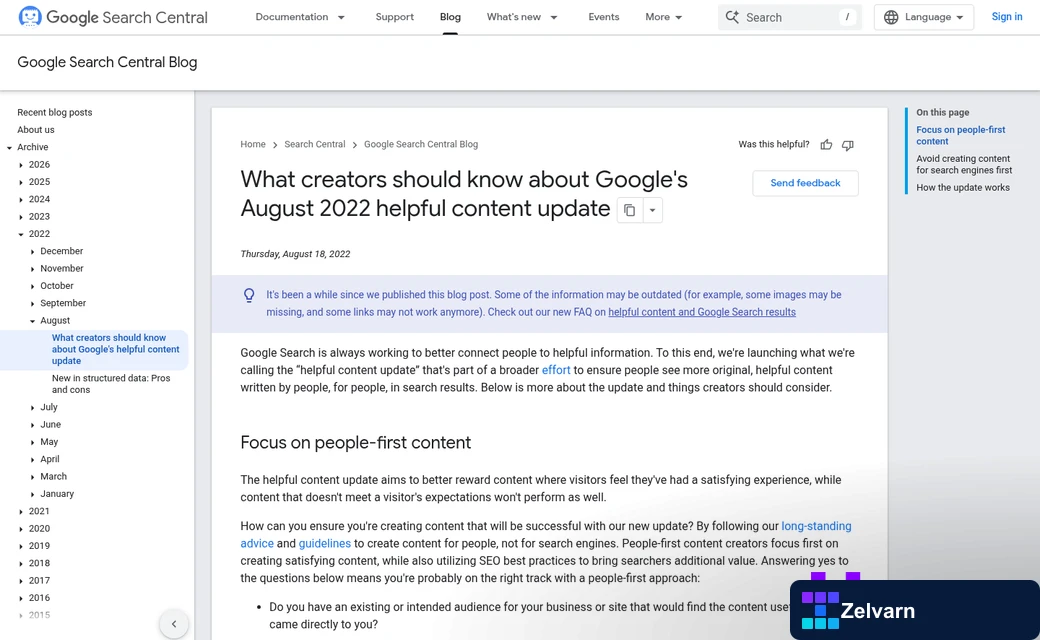Click the lightbulb notice icon
Viewport: 1040px width, 640px height.
[x=249, y=295]
